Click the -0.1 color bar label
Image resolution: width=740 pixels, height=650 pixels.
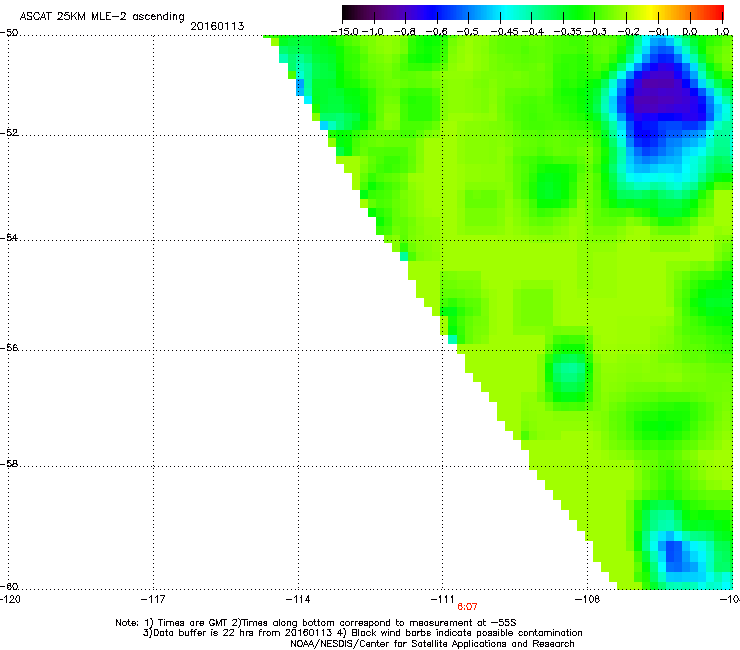click(659, 32)
